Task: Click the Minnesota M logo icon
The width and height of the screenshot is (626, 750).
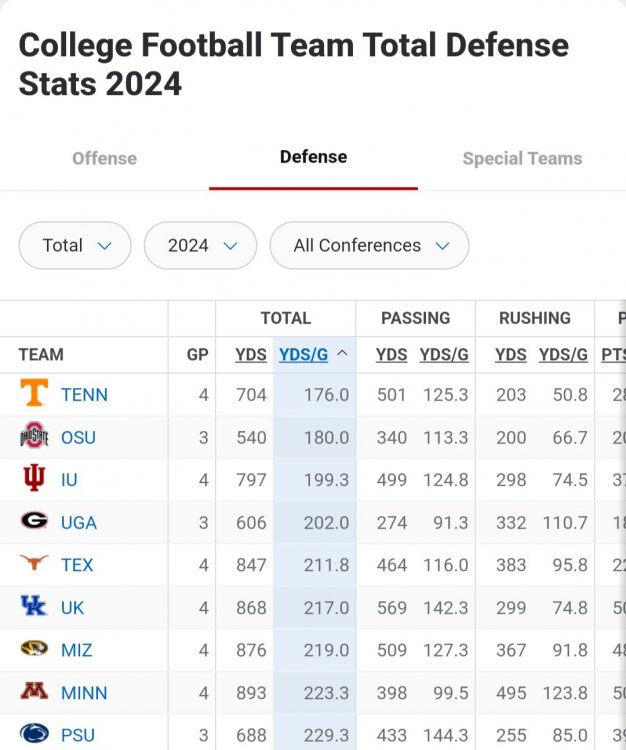Action: (x=34, y=692)
